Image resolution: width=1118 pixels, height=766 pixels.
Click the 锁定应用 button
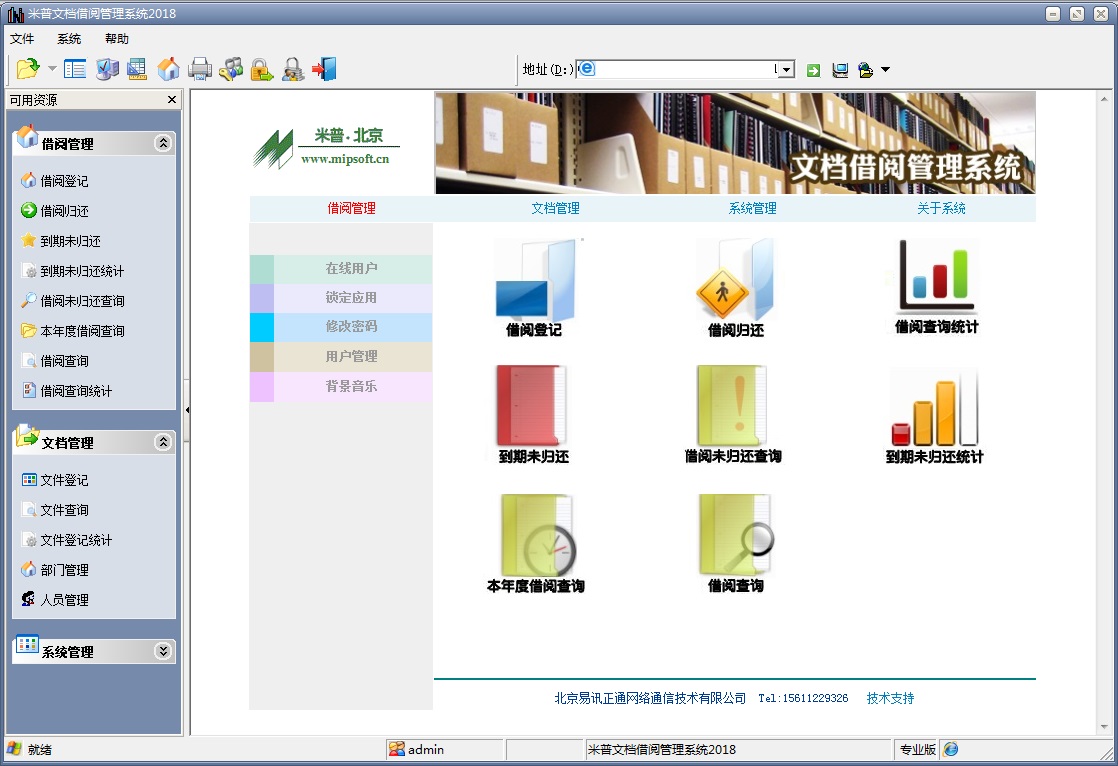(x=341, y=298)
